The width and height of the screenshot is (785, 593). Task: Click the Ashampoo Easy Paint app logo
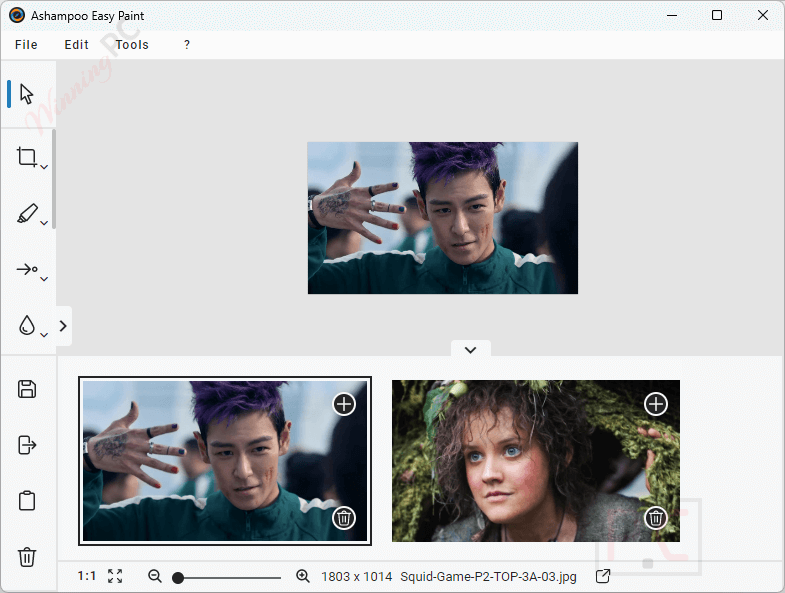click(17, 16)
